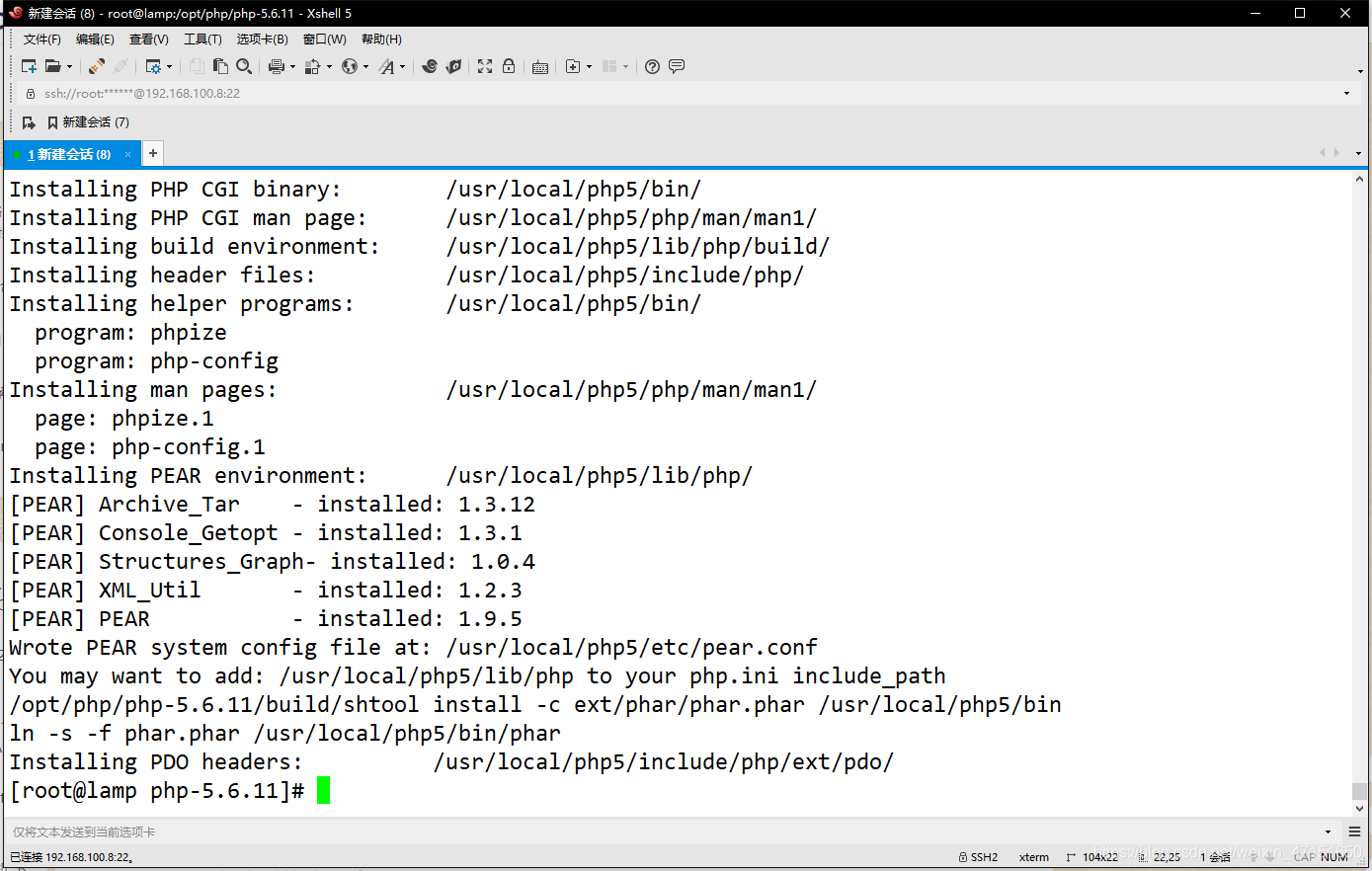Toggle the fullscreen icon
This screenshot has width=1372, height=871.
tap(485, 66)
